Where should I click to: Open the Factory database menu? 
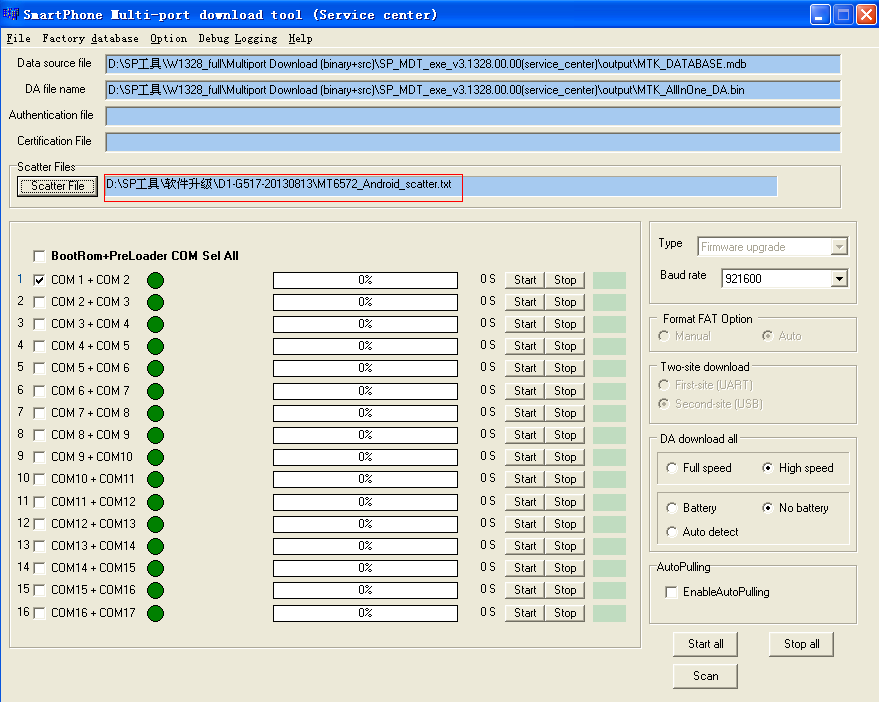click(90, 39)
